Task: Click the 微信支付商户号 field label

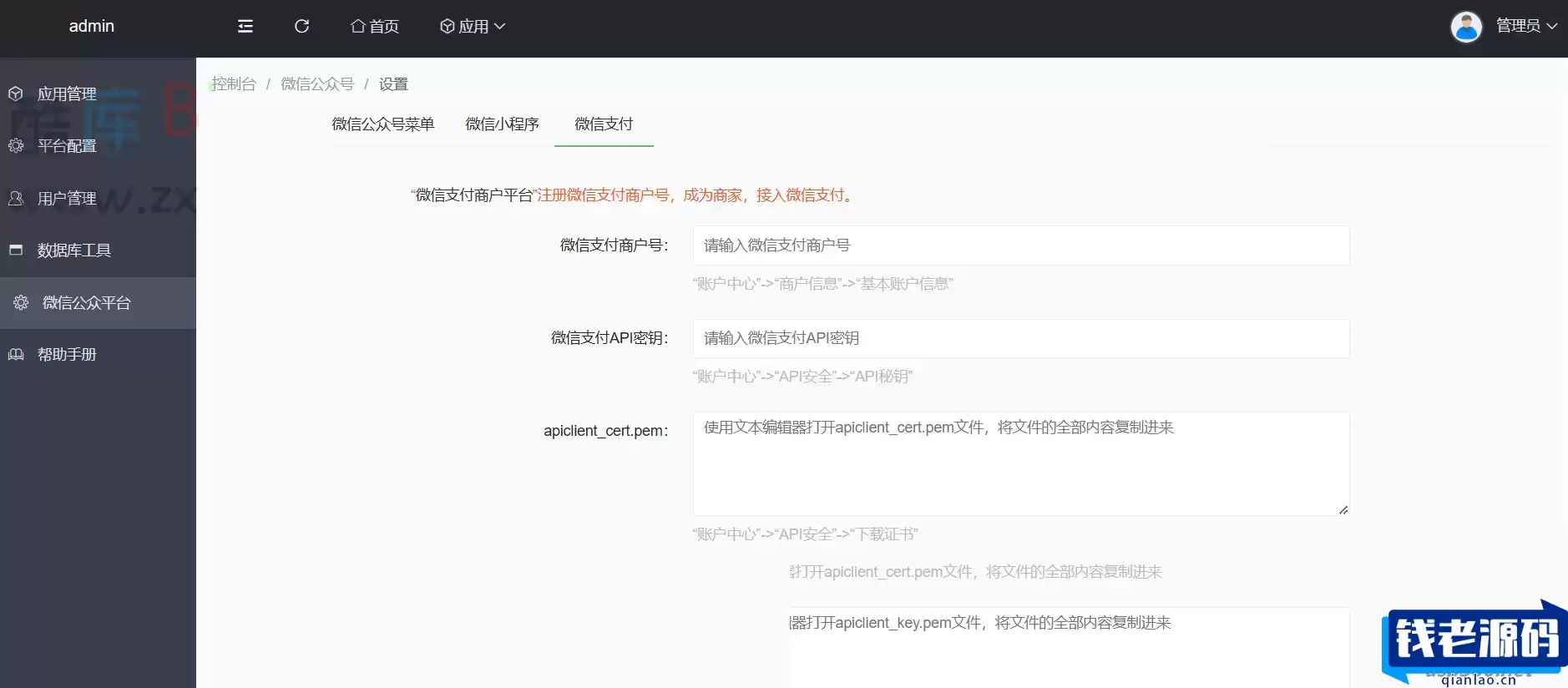Action: 614,245
